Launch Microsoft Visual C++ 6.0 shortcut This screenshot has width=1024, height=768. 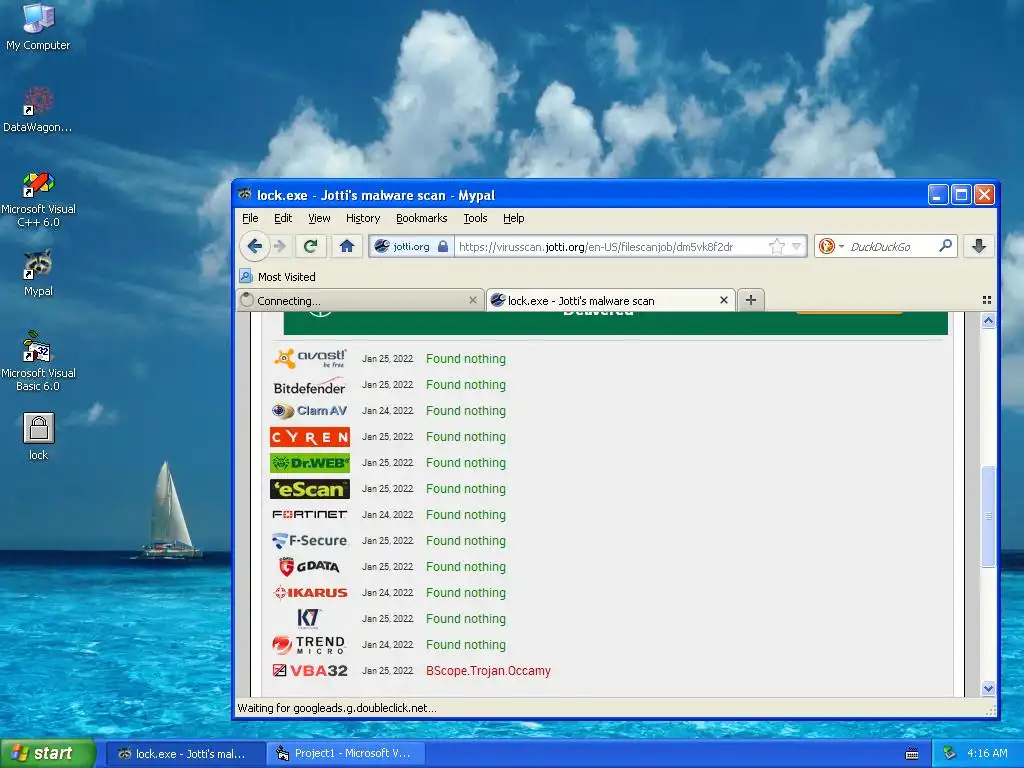click(x=38, y=199)
